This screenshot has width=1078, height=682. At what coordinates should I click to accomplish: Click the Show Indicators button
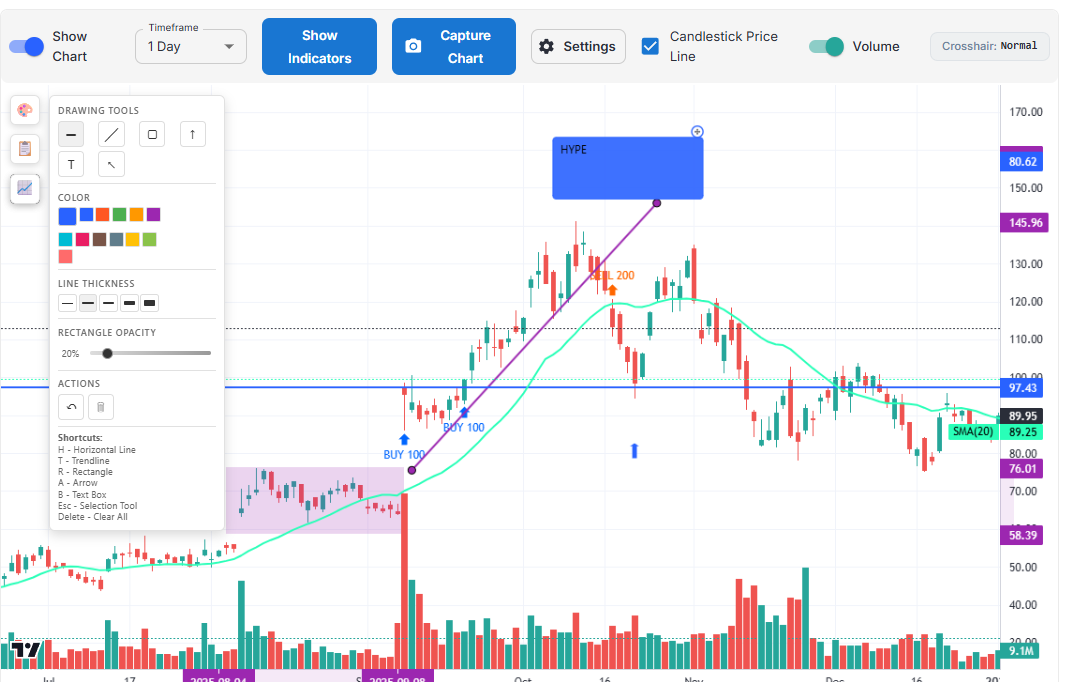point(319,46)
